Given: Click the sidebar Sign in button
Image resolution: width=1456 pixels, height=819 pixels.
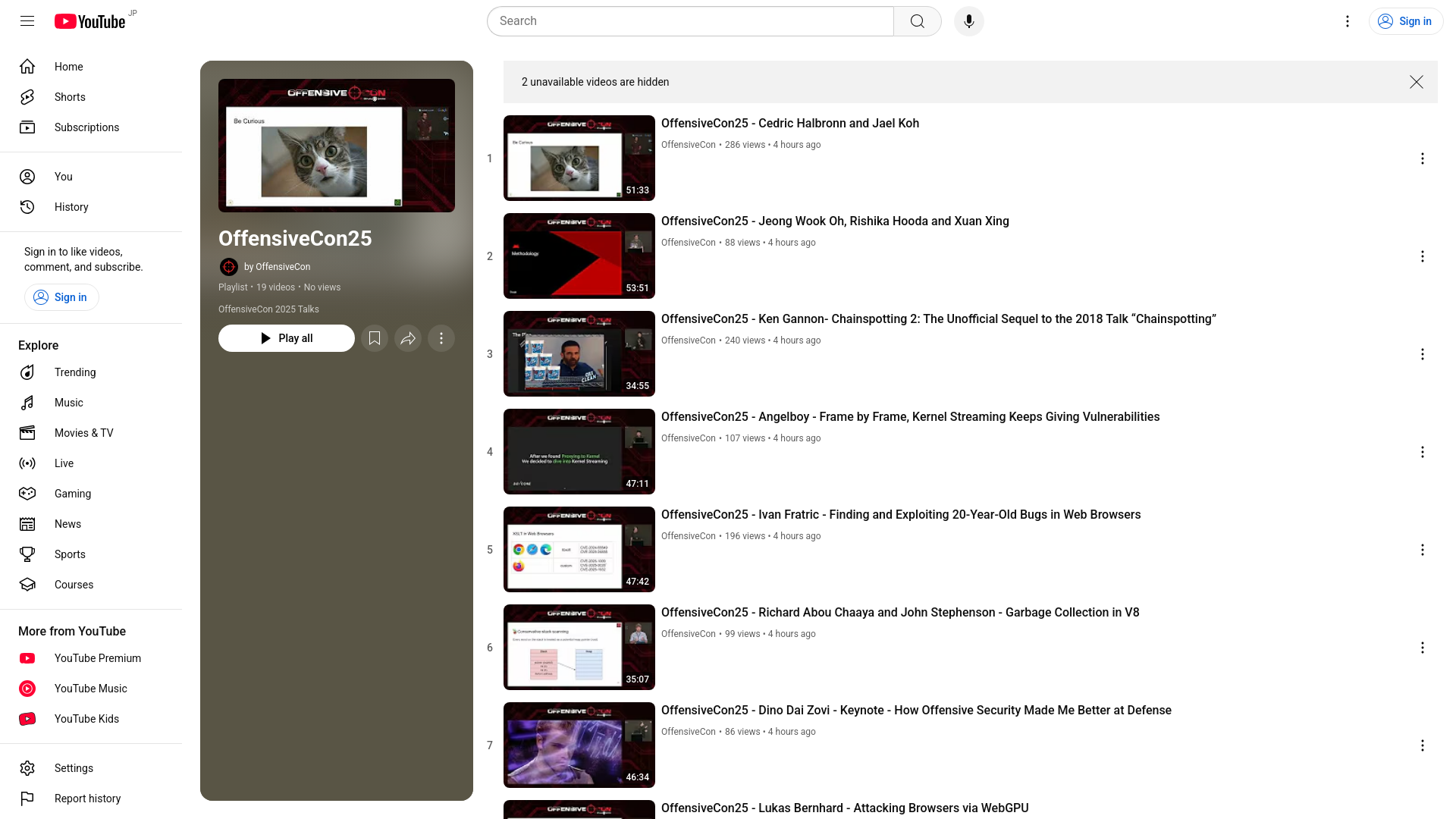Looking at the screenshot, I should point(61,297).
